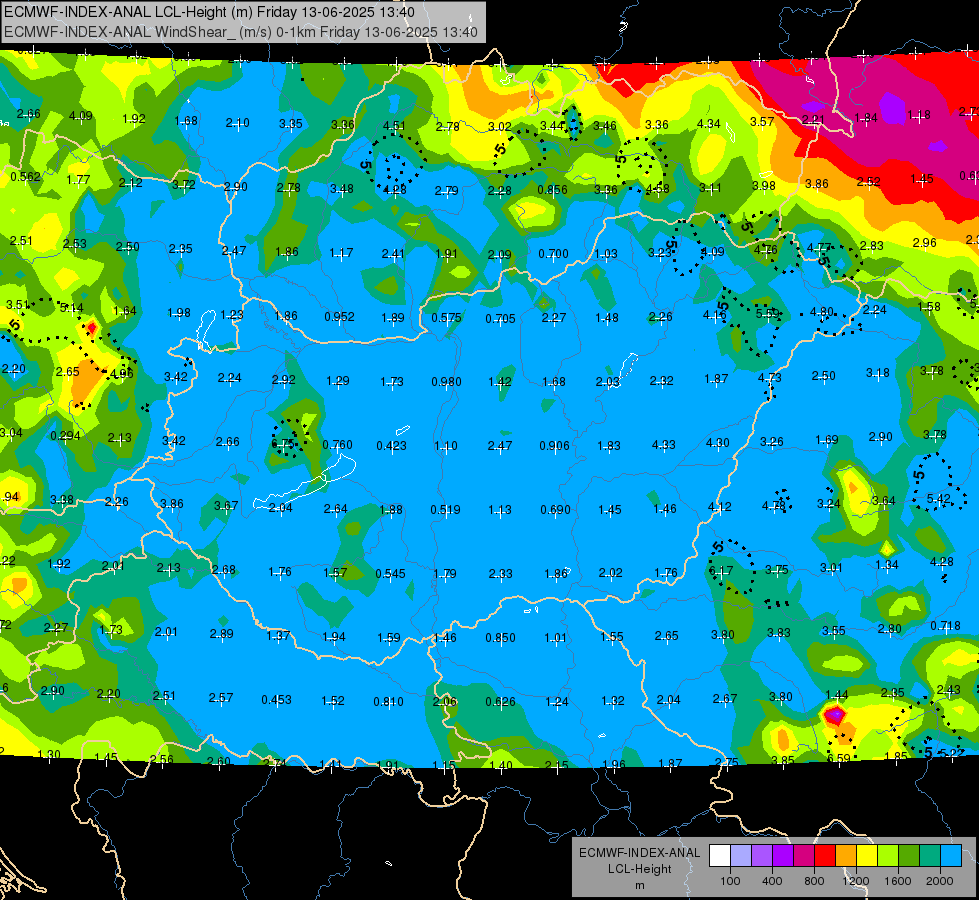
Task: Click the legend title ECMWF-INDEX-ANAL
Action: [639, 853]
